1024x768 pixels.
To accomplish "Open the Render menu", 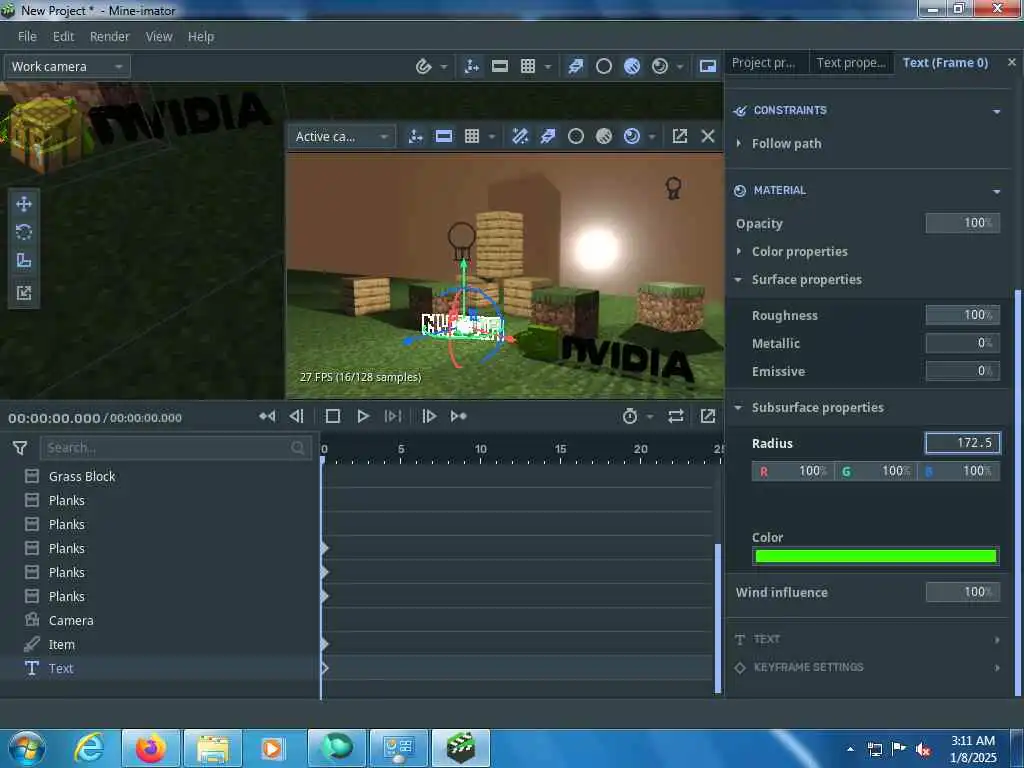I will click(x=110, y=37).
